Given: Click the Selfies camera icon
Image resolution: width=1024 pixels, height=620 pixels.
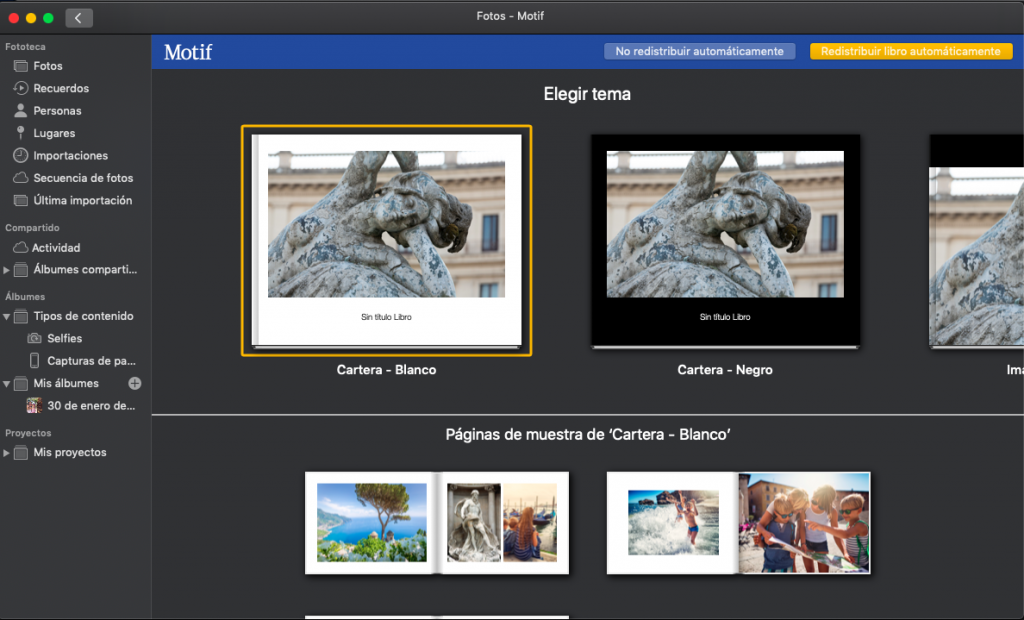Looking at the screenshot, I should click(x=35, y=338).
